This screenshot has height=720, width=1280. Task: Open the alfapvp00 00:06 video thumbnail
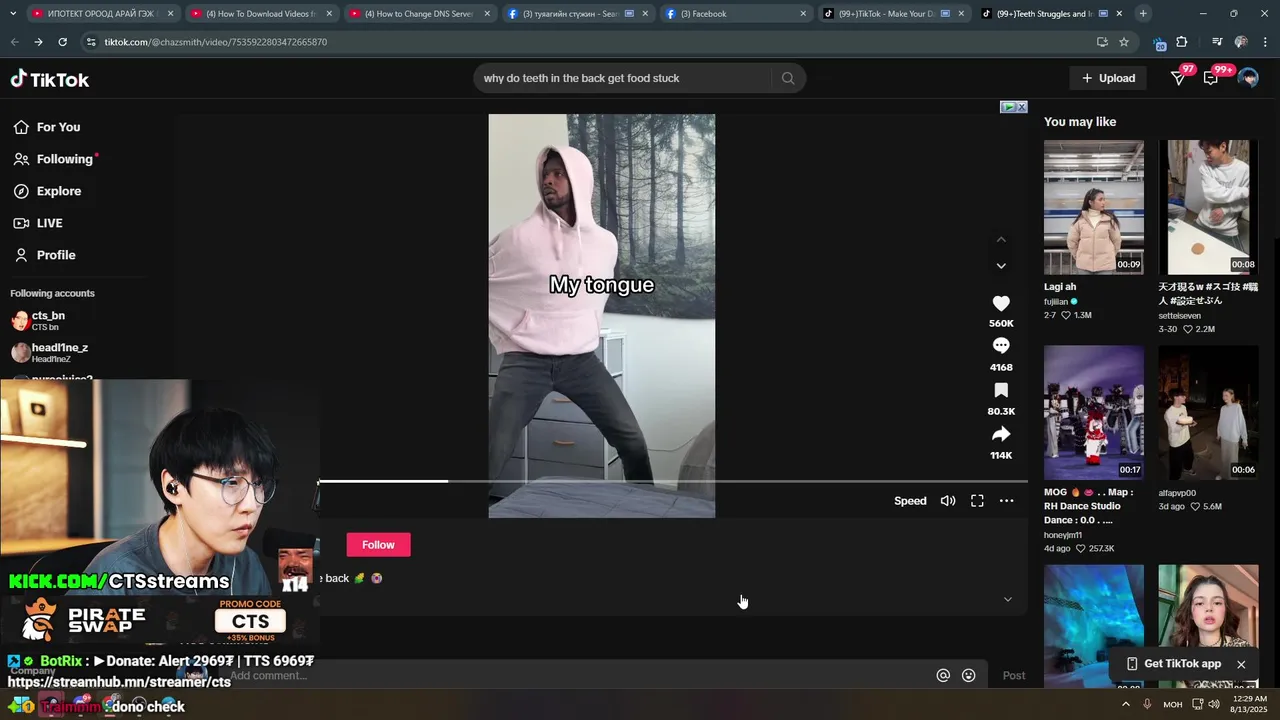[1208, 412]
